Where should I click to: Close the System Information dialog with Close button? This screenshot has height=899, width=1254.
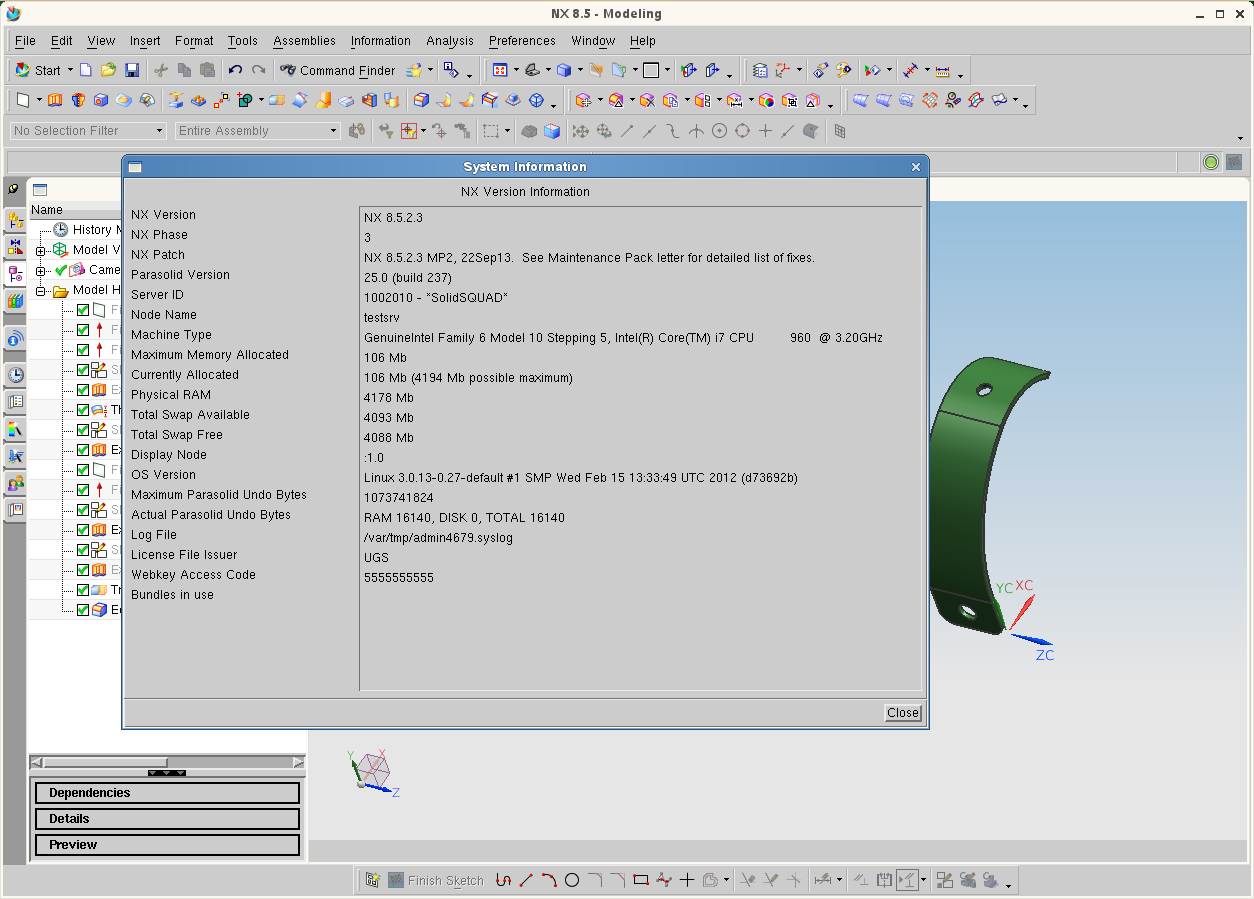[x=903, y=713]
